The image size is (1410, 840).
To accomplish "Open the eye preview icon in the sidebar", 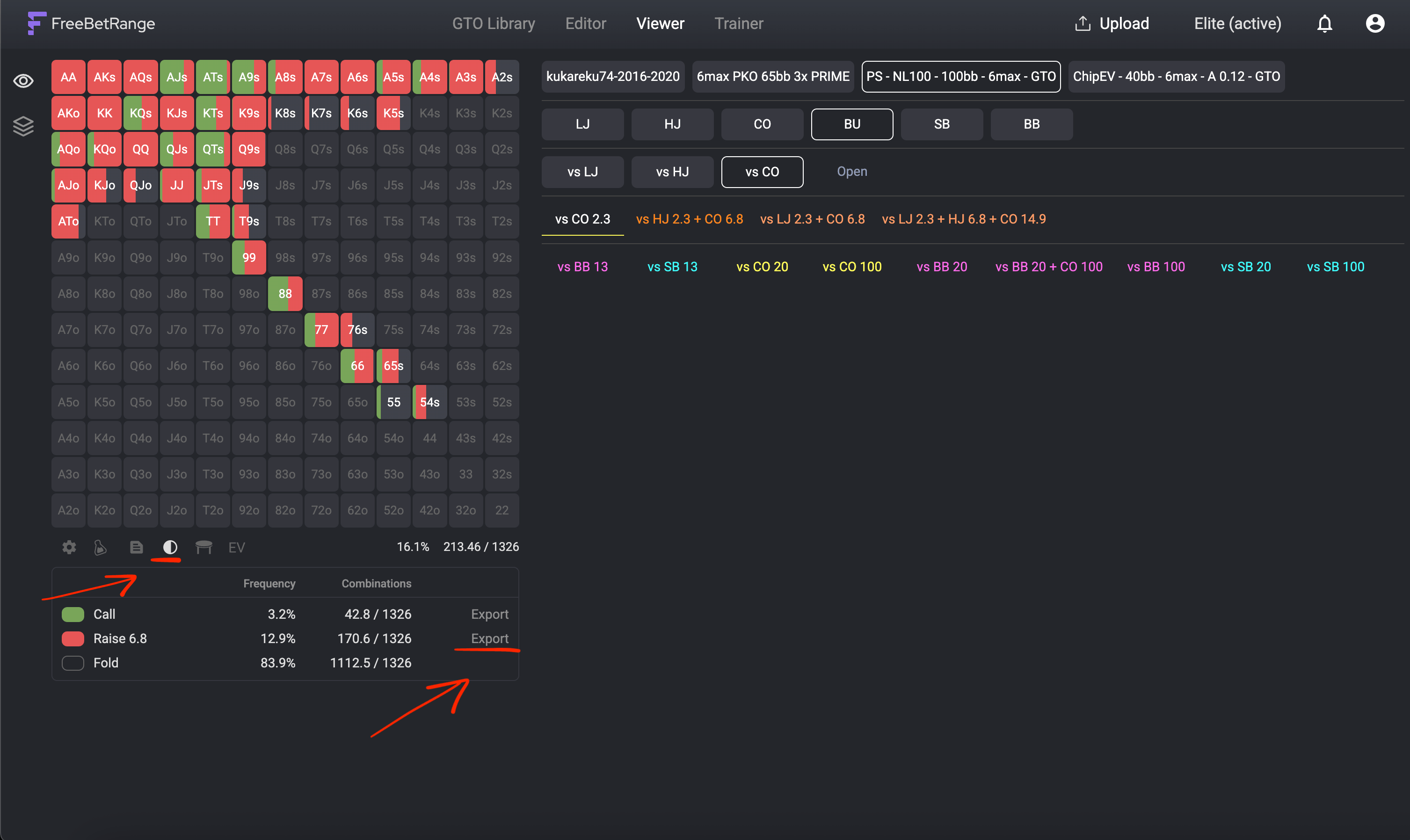I will point(23,80).
